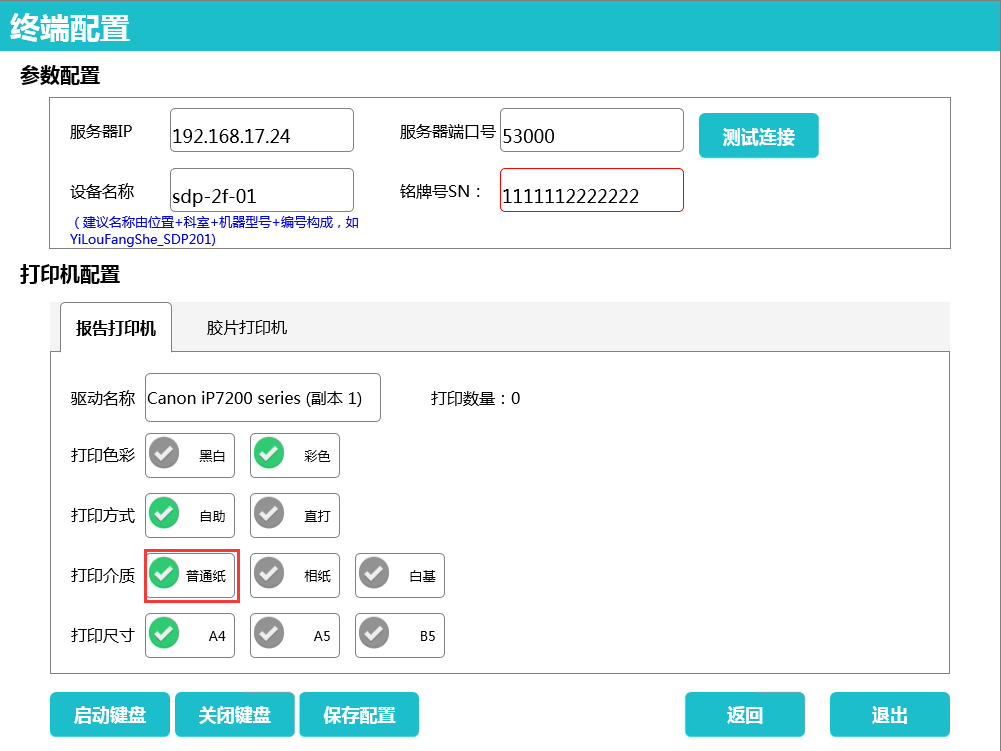
Task: Choose 直打 print mode
Action: (x=295, y=515)
